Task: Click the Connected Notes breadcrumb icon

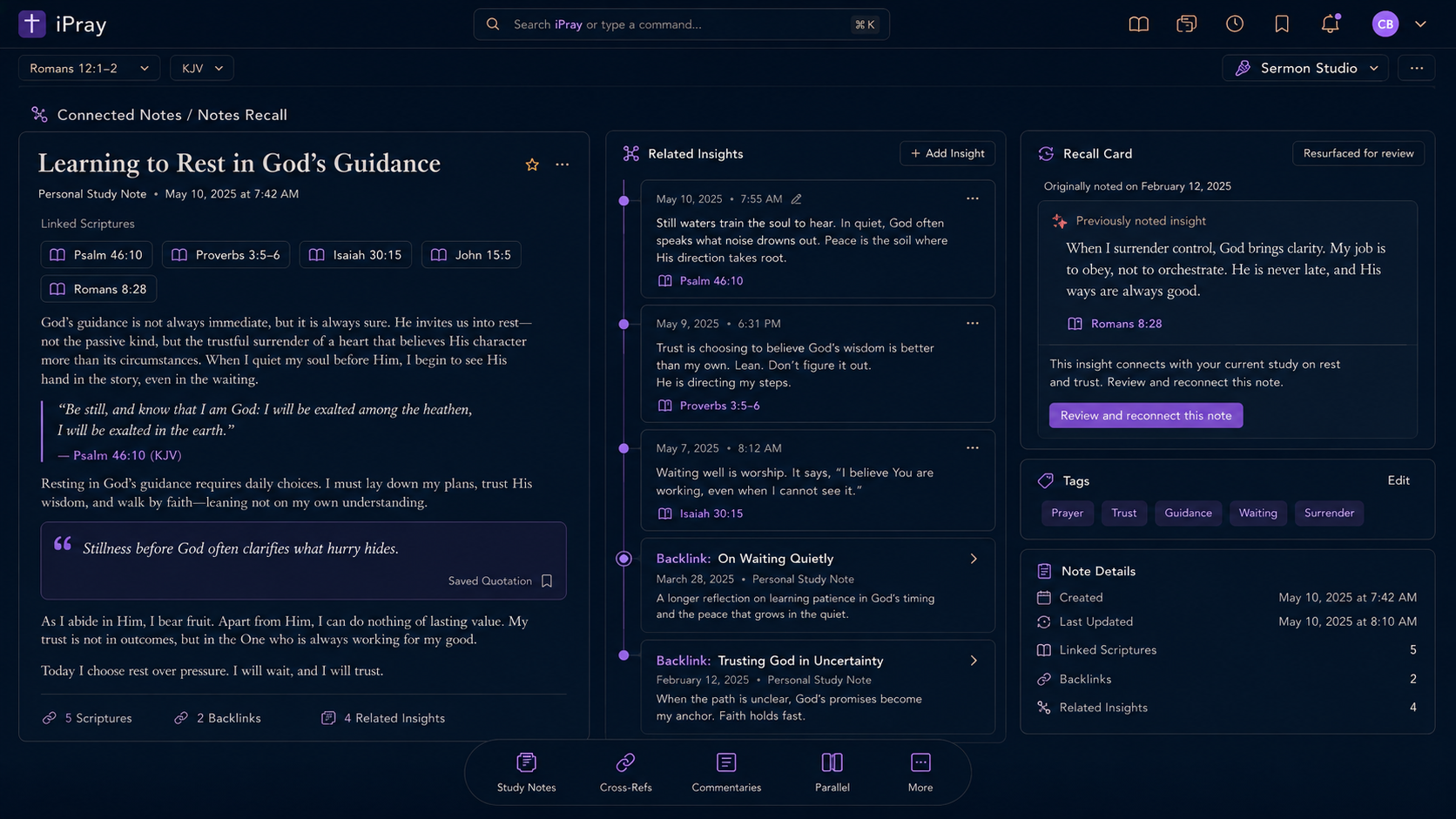Action: (x=39, y=115)
